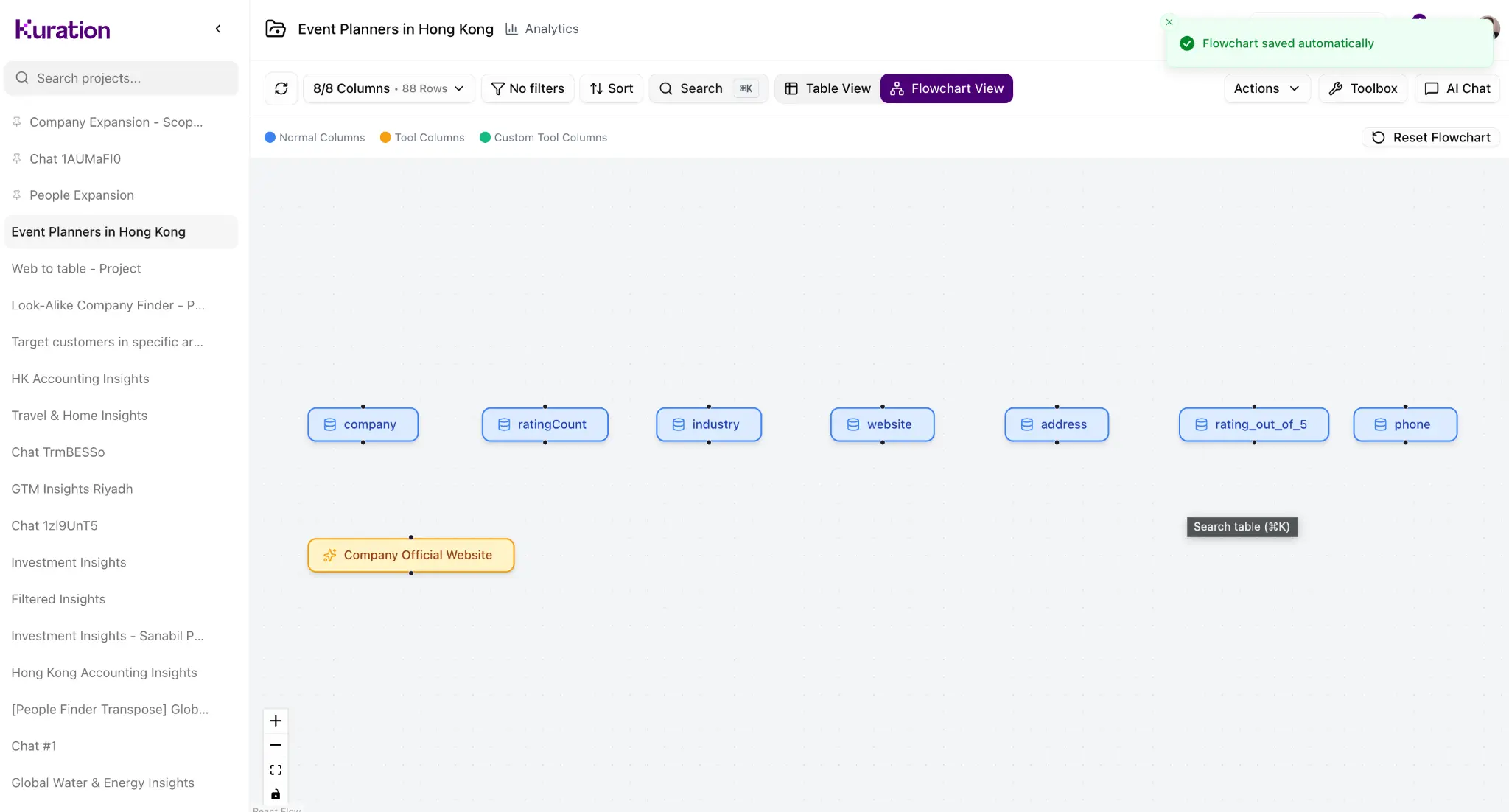
Task: Open the AI Chat panel
Action: pyautogui.click(x=1457, y=88)
